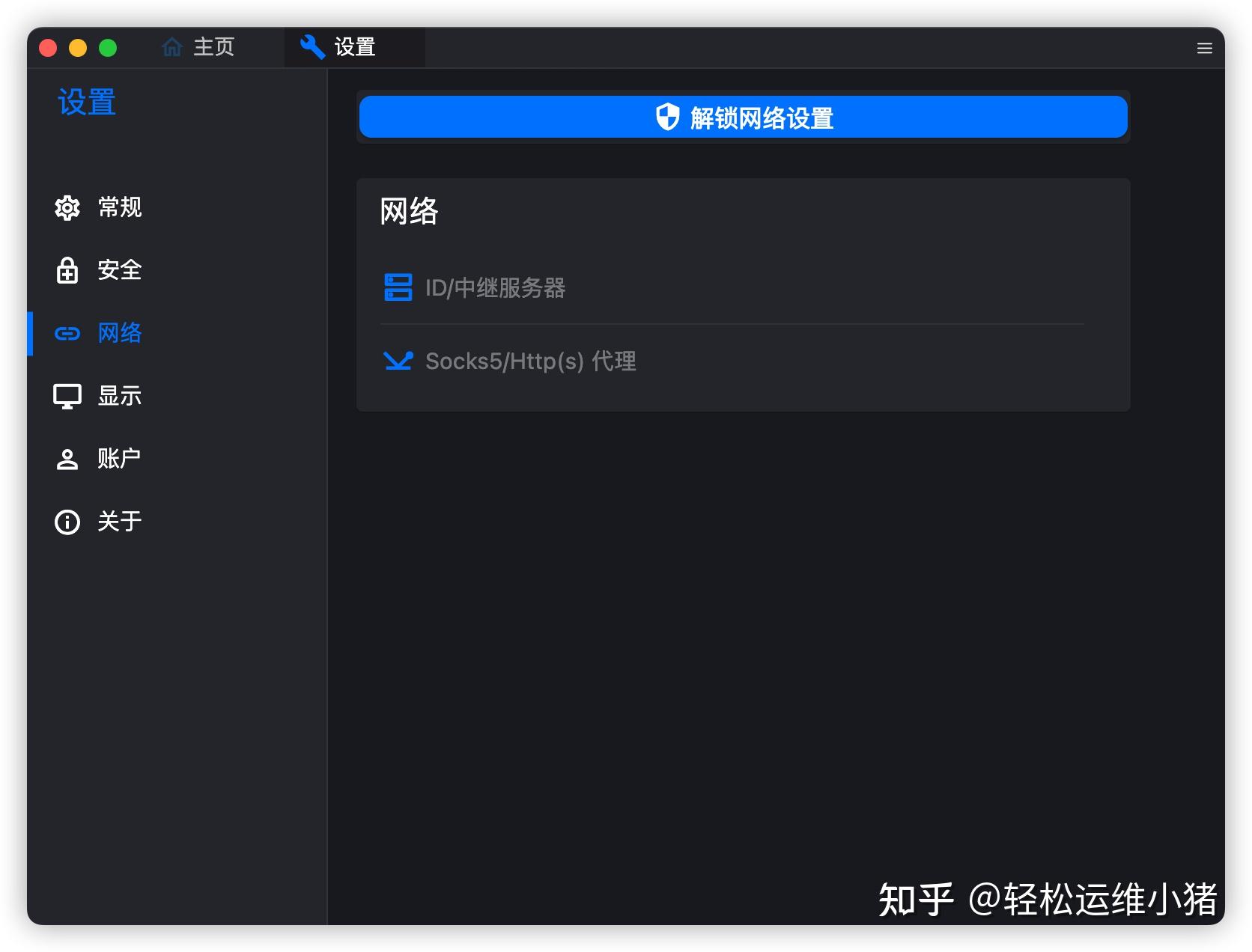This screenshot has width=1252, height=952.
Task: Click the info icon next to 关于
Action: click(x=67, y=522)
